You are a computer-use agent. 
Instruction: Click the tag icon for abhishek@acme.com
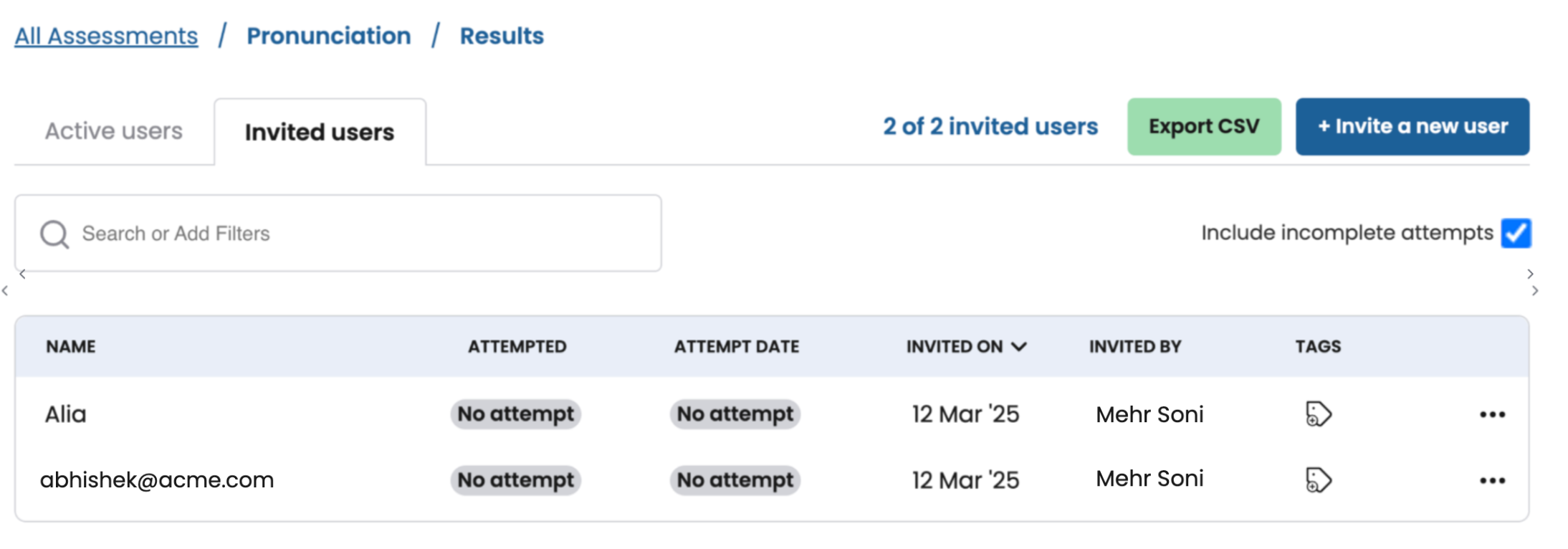click(1318, 480)
